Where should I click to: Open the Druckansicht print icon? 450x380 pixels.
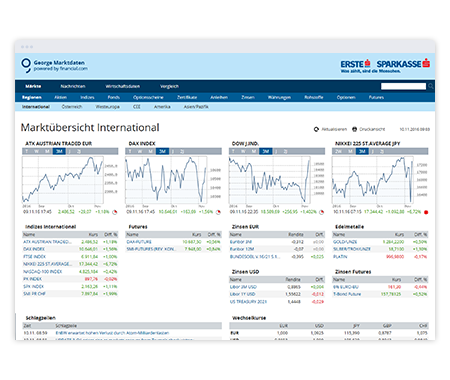pyautogui.click(x=354, y=129)
